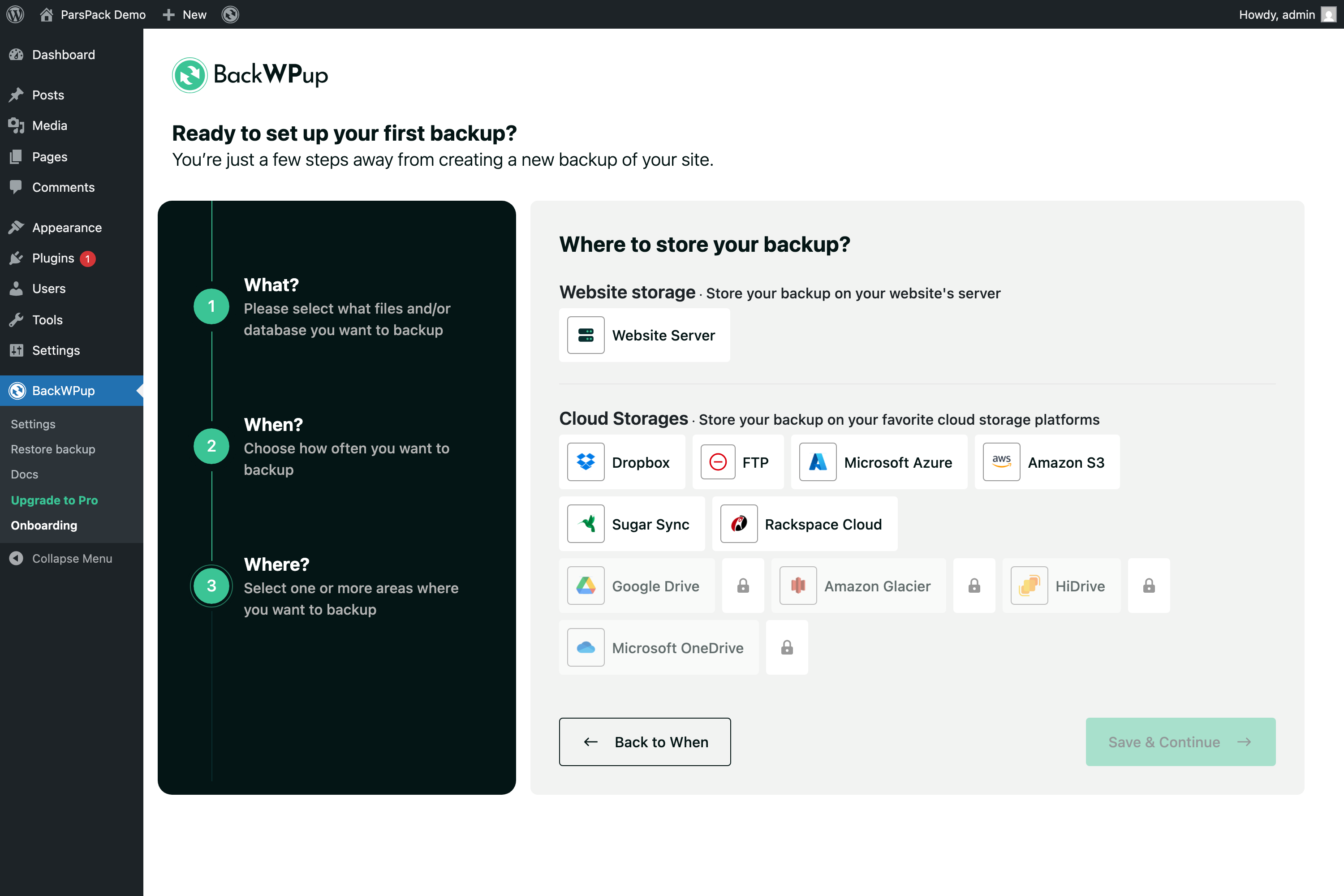Click the Dashboard gauge icon
1344x896 pixels.
click(17, 54)
